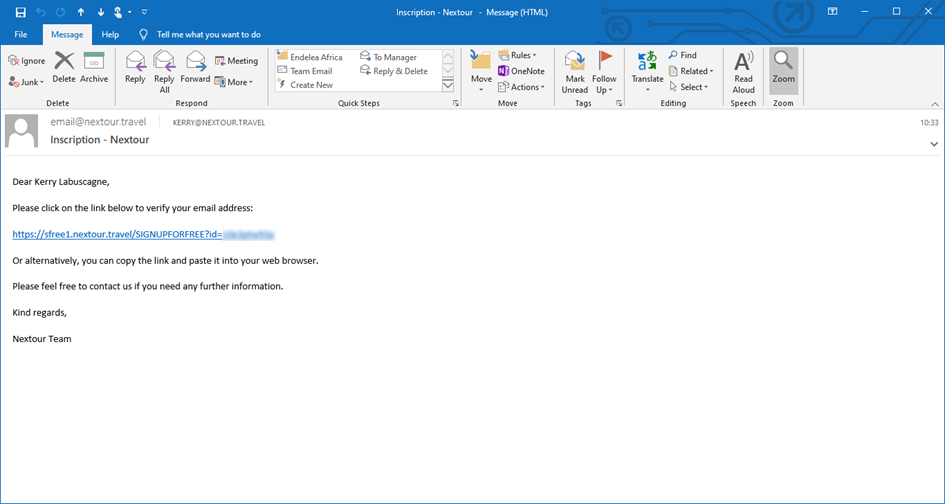Click the subject line Inscription - Nextour
Screen dimensions: 945x504
99,140
